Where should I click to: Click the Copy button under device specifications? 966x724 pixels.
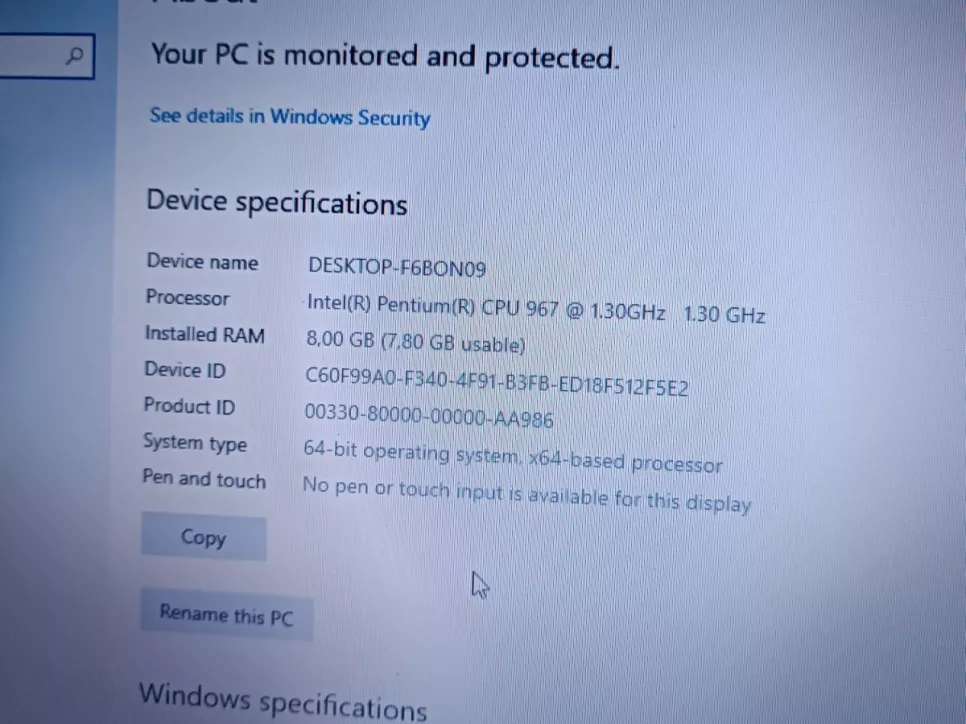[x=204, y=537]
